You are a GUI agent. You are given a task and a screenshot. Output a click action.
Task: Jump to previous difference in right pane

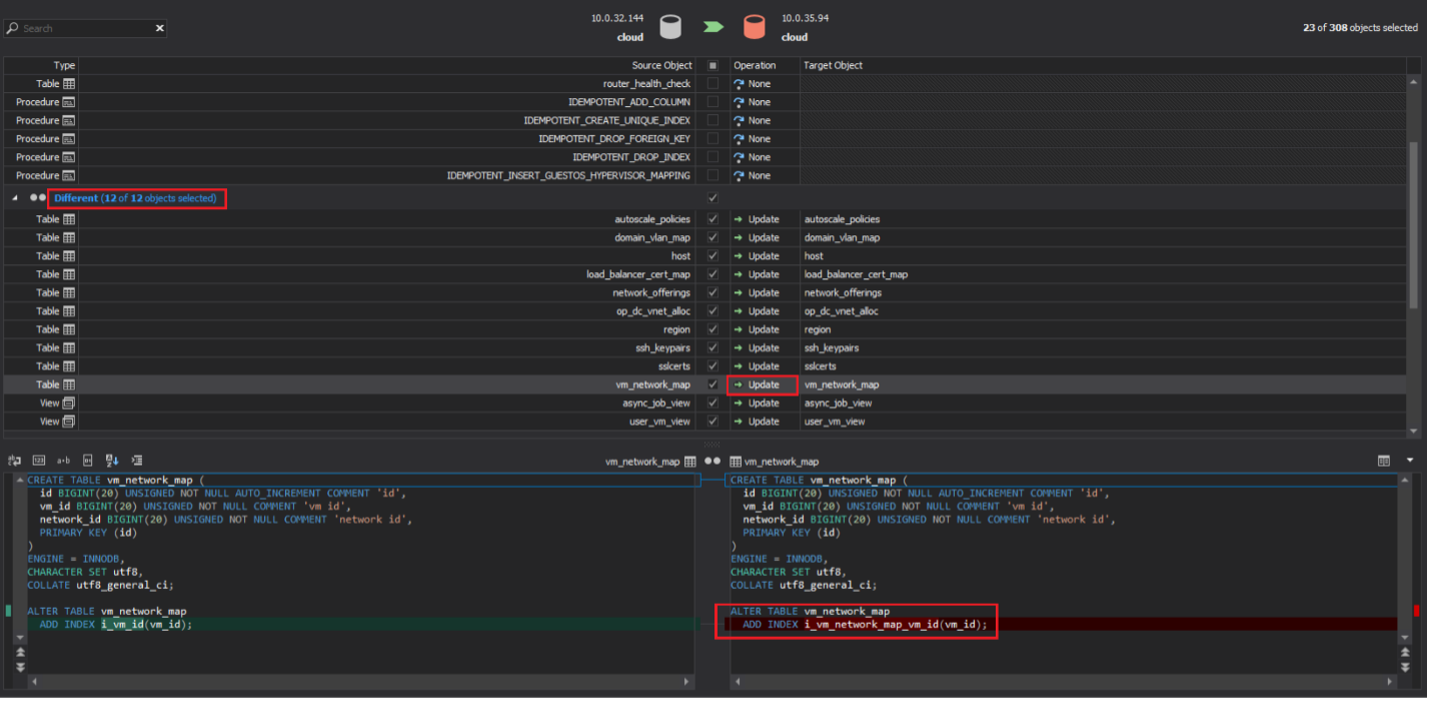pos(1405,652)
